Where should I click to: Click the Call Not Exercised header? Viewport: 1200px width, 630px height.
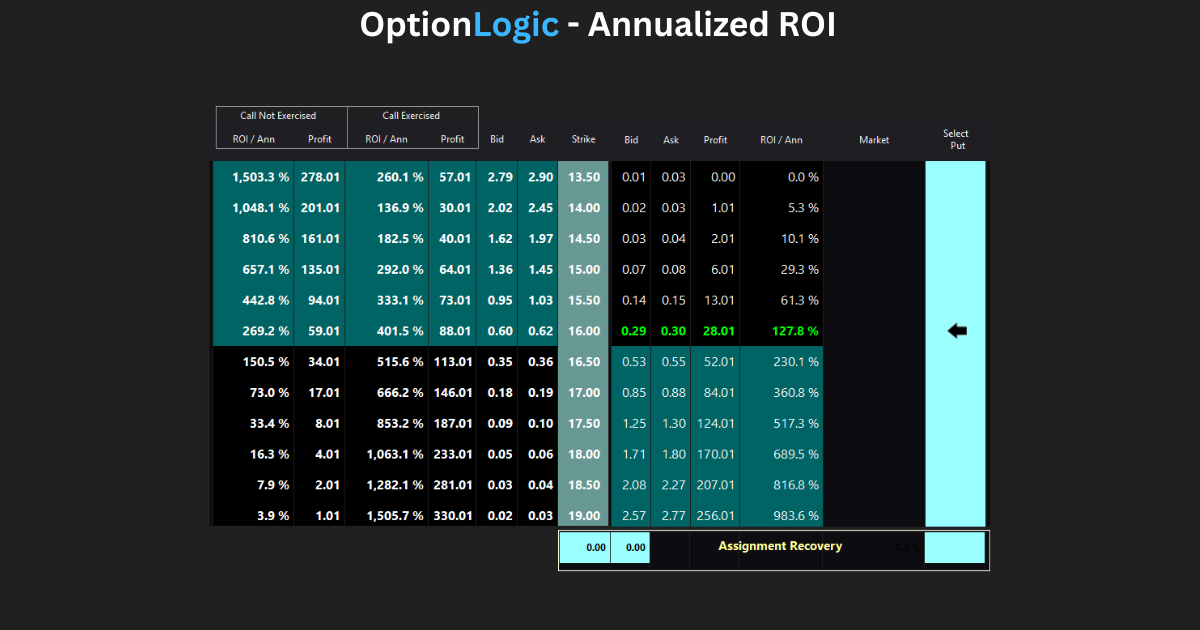pos(278,116)
